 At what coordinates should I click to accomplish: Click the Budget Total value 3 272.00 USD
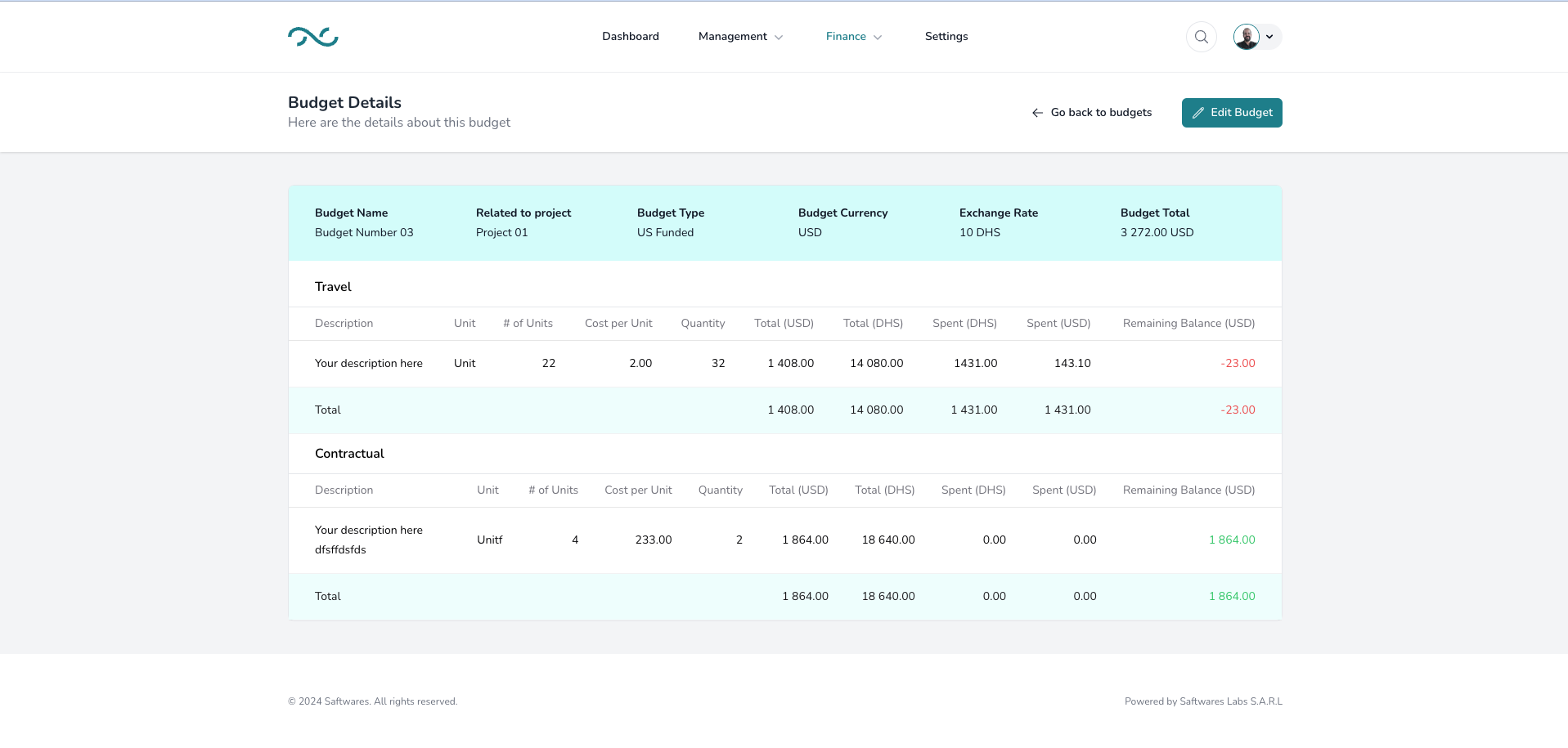pos(1157,233)
